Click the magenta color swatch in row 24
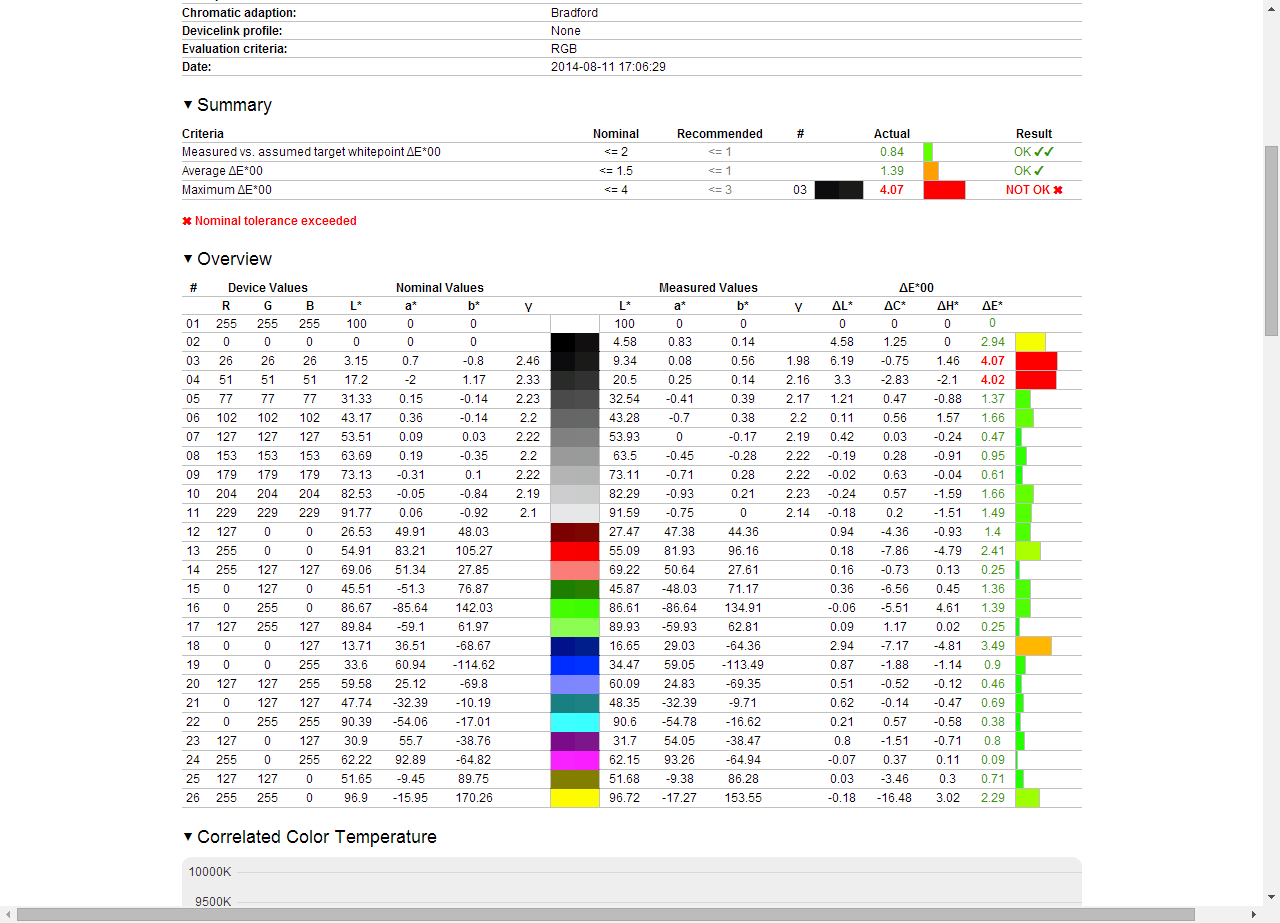The height and width of the screenshot is (923, 1280). [x=575, y=760]
